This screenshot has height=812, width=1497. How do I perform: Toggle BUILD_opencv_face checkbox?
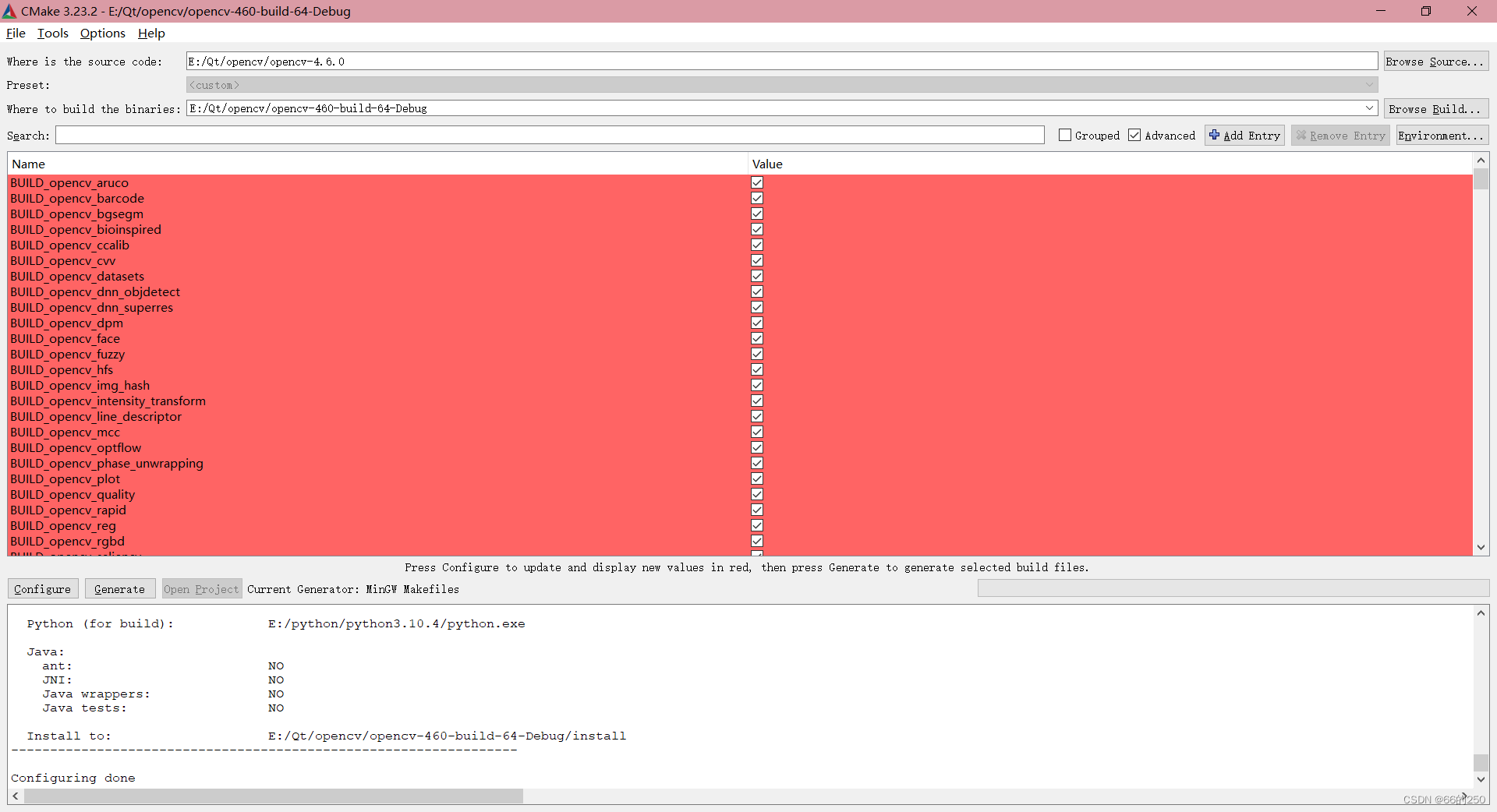click(x=757, y=338)
